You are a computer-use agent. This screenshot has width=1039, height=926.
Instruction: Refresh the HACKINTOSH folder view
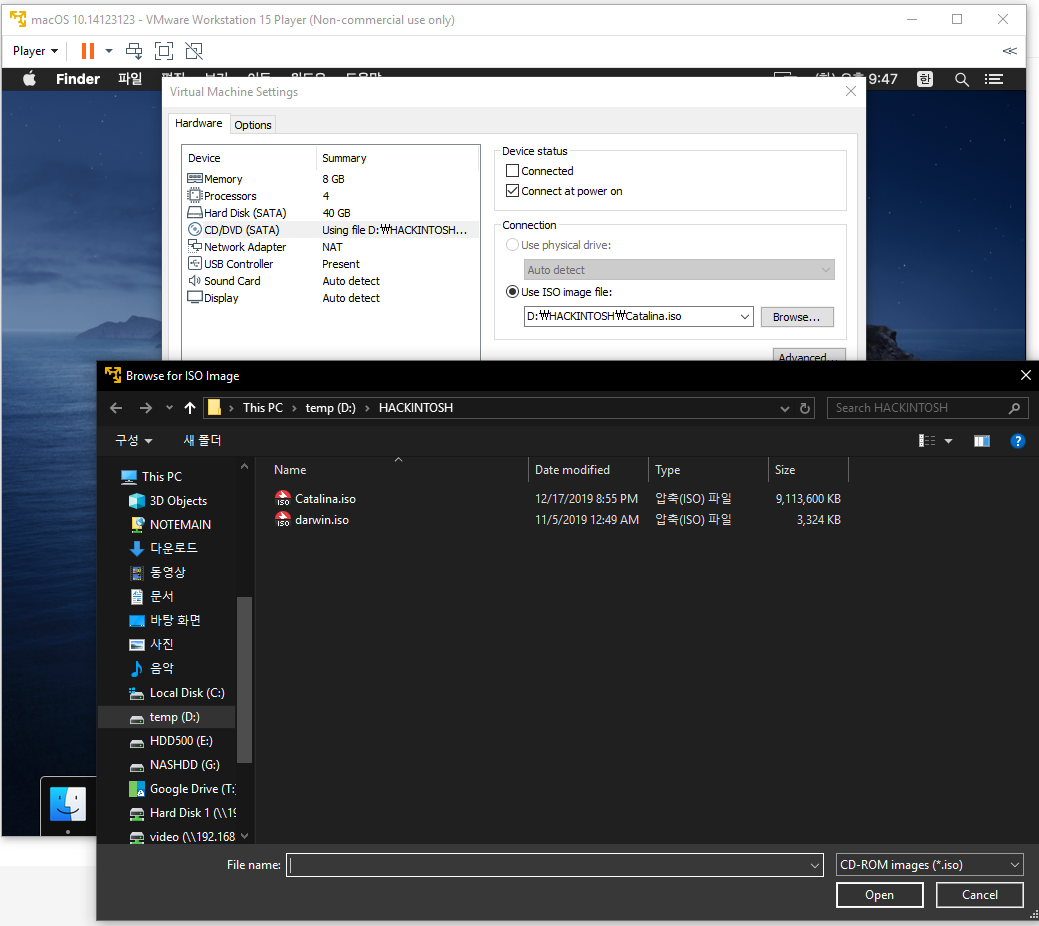[804, 408]
